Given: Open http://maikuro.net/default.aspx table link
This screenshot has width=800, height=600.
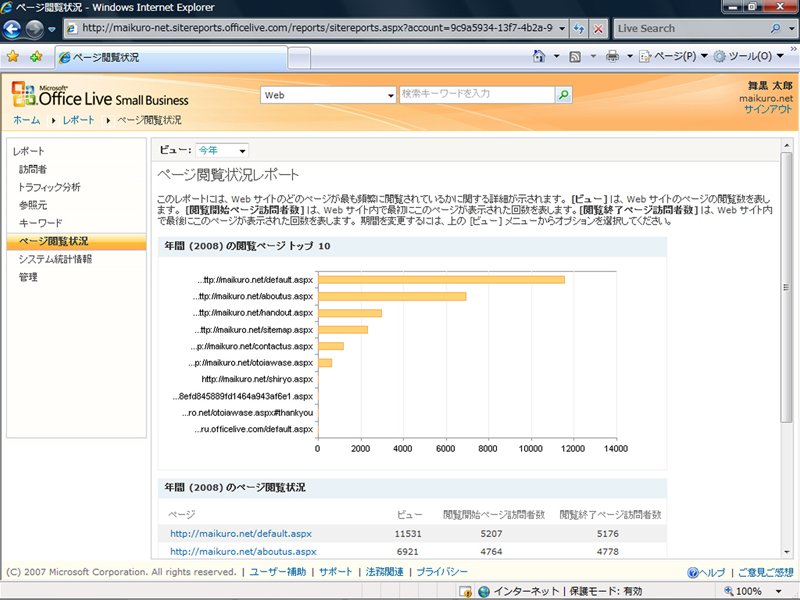Looking at the screenshot, I should click(241, 534).
